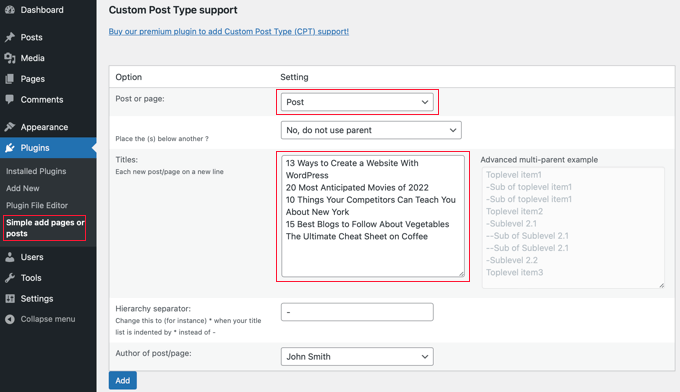Click the Add button
680x392 pixels.
123,380
